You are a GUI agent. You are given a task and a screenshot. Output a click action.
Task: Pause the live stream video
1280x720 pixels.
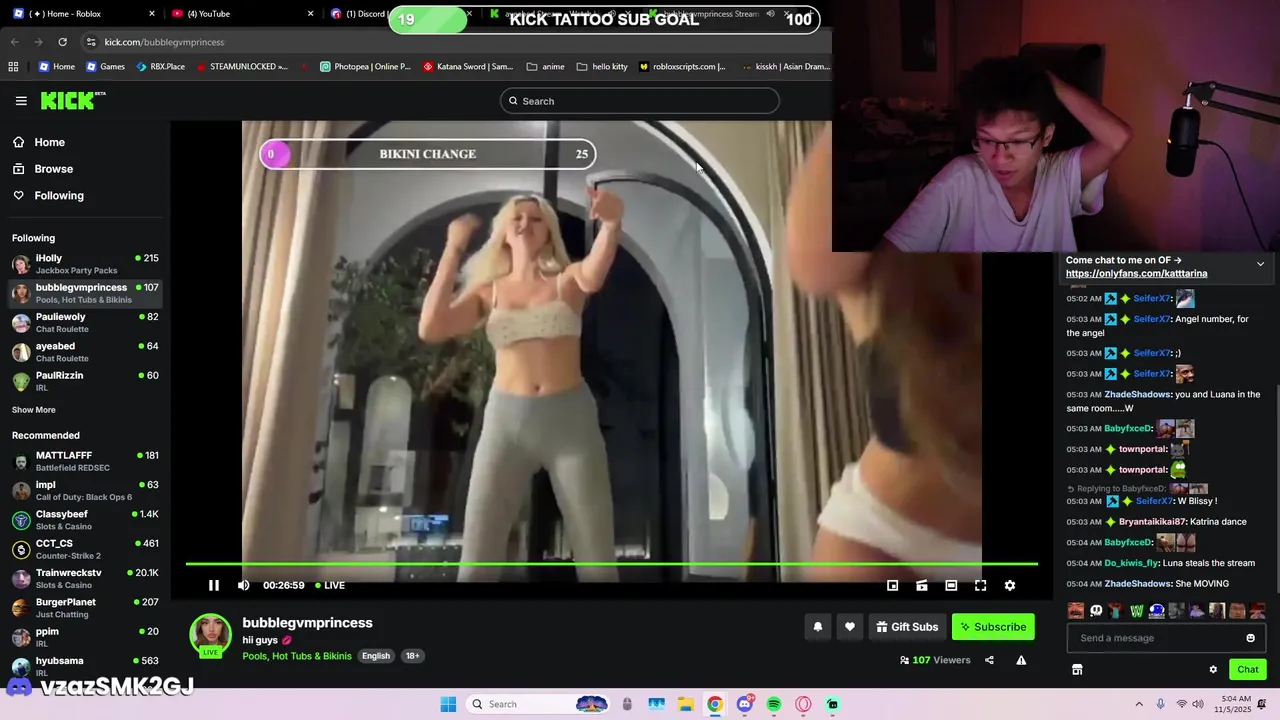[213, 585]
